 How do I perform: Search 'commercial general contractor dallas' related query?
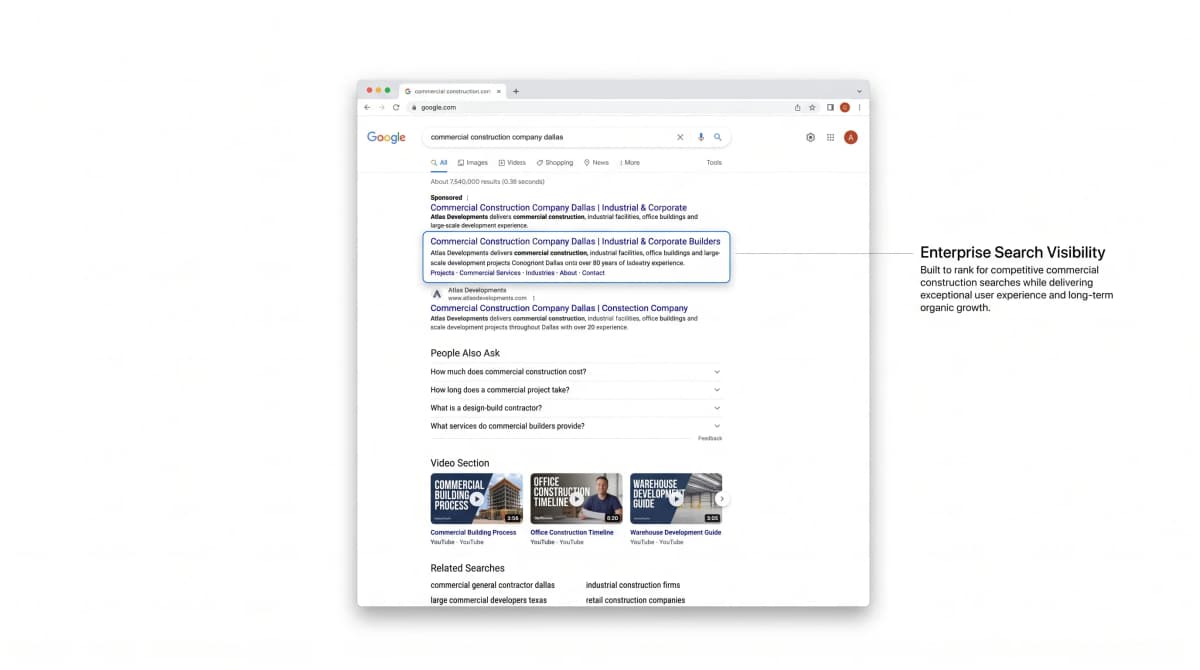493,585
